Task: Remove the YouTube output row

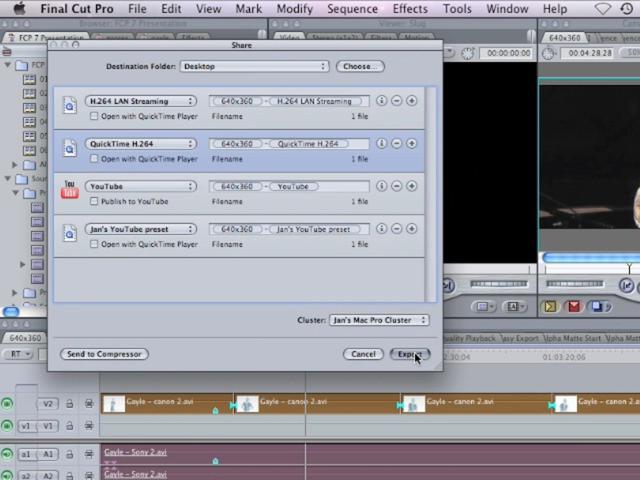Action: point(396,186)
